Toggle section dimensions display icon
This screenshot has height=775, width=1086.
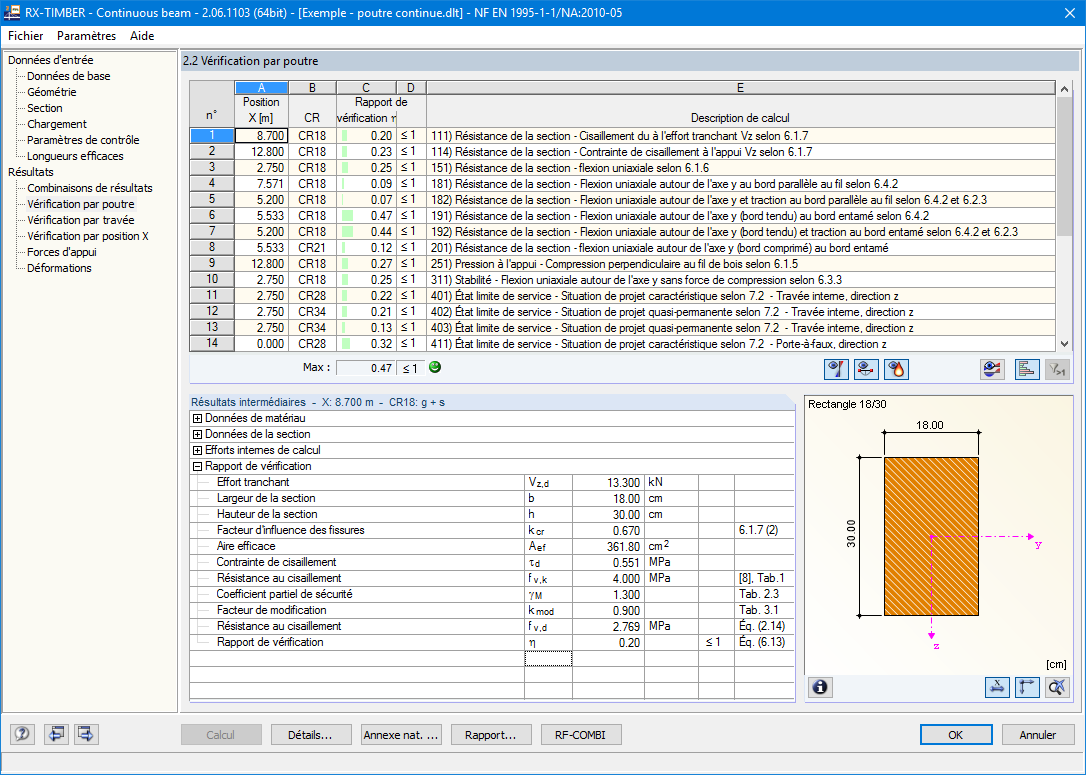pos(997,687)
